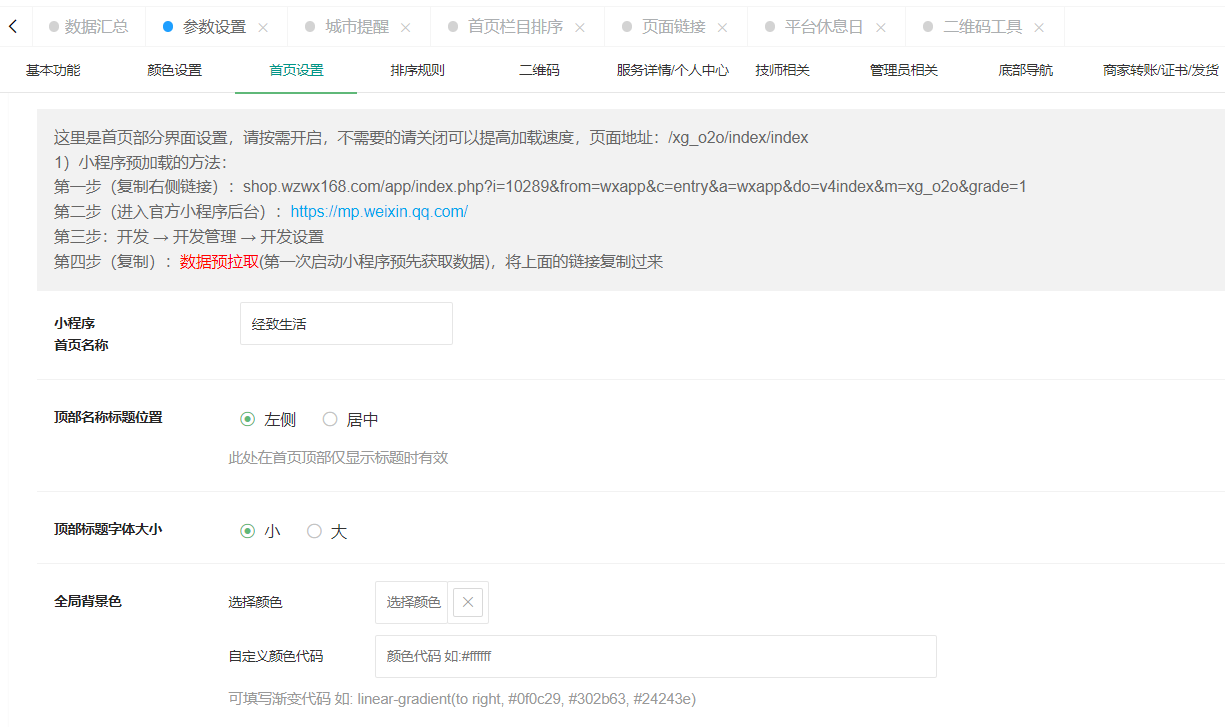This screenshot has width=1225, height=727.
Task: Close the 城市提醒 tab with its X icon
Action: point(404,27)
